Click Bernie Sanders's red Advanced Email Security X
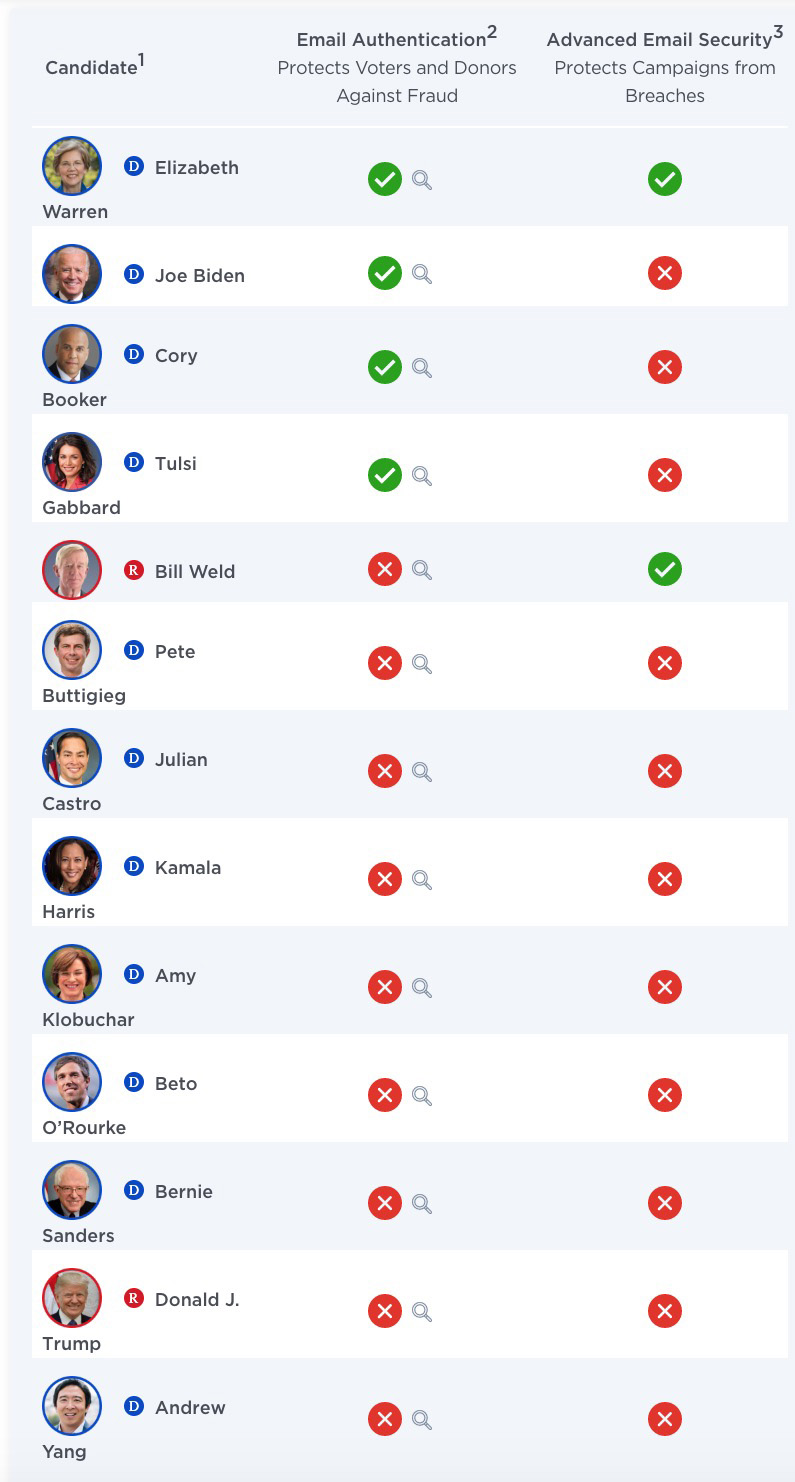795x1482 pixels. (x=665, y=1203)
